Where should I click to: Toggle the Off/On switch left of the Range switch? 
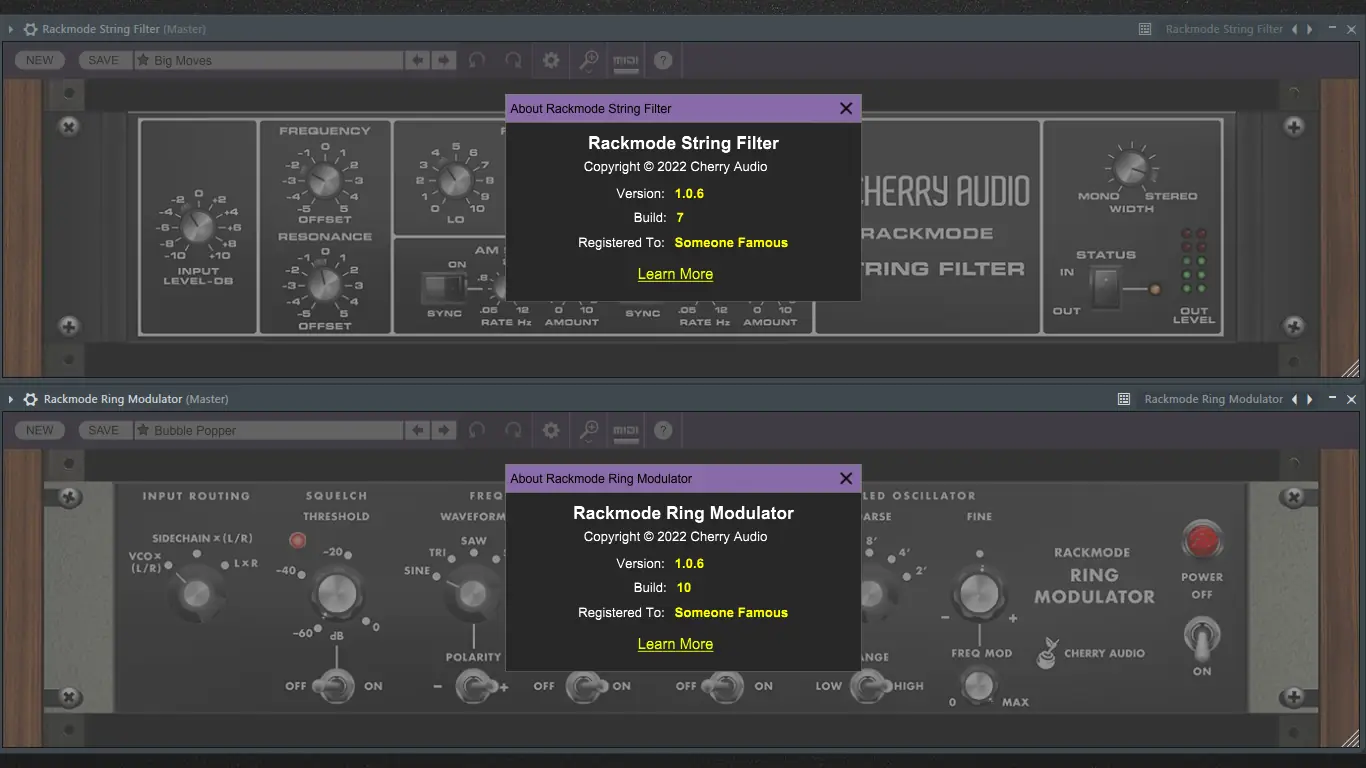(x=722, y=686)
